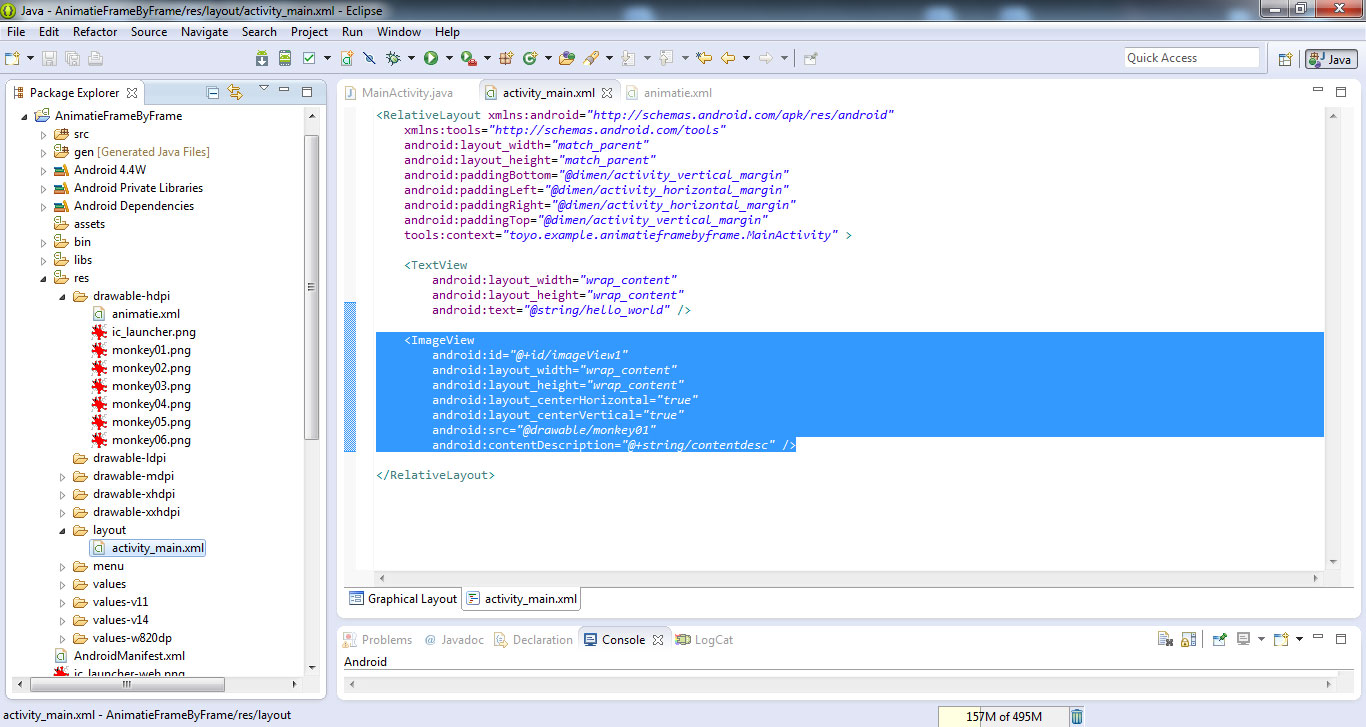Image resolution: width=1366 pixels, height=727 pixels.
Task: Collapse All items in Package Explorer
Action: 212,92
